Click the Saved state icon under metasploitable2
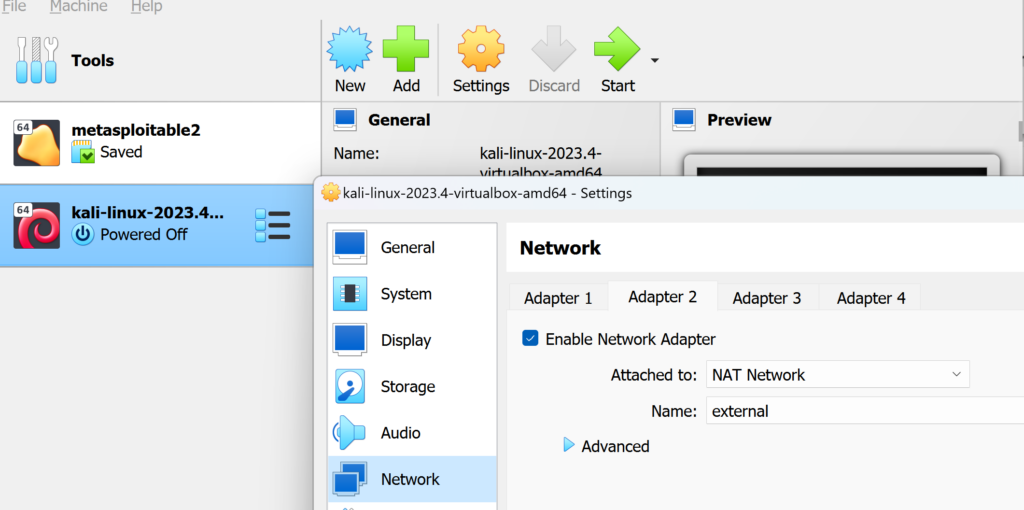This screenshot has width=1024, height=510. coord(83,152)
